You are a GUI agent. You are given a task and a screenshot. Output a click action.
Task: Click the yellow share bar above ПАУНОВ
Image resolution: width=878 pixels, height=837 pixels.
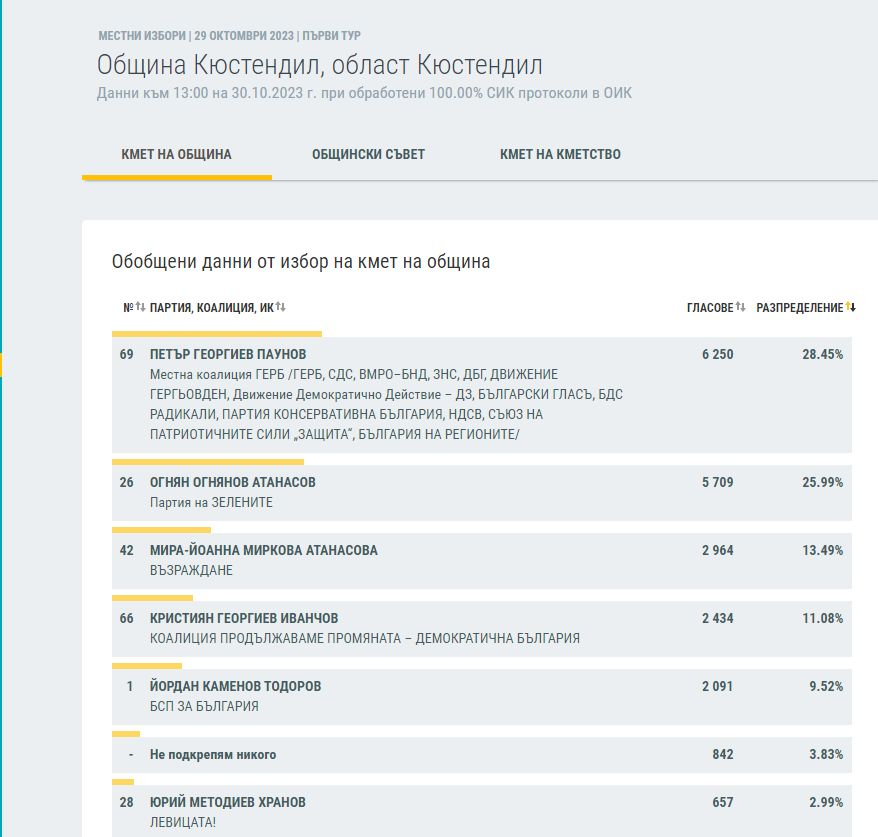(x=217, y=334)
